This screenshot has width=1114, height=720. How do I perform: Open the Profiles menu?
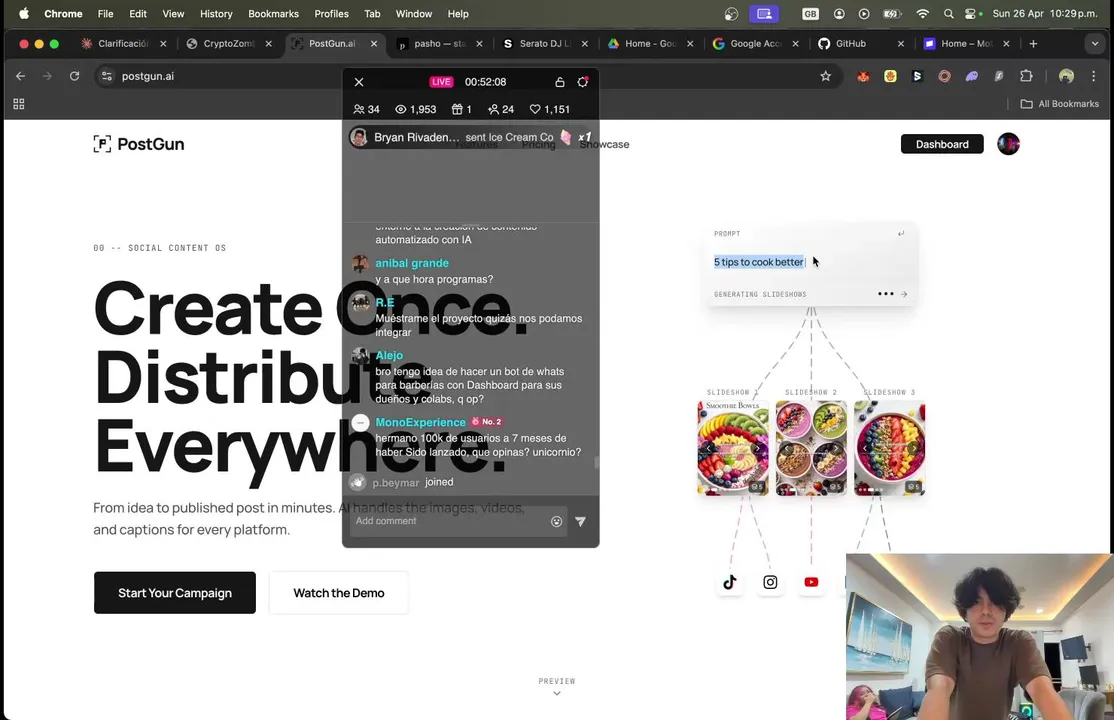click(332, 14)
